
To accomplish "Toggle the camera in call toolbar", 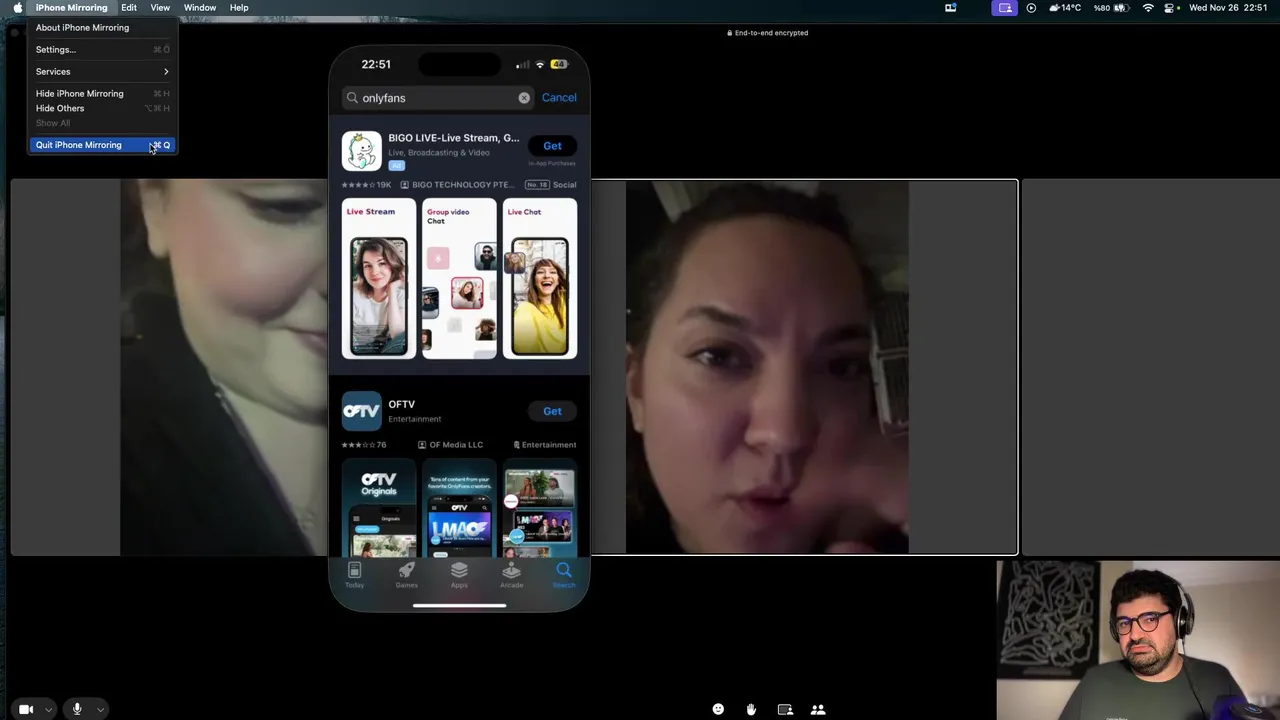I will coord(26,709).
